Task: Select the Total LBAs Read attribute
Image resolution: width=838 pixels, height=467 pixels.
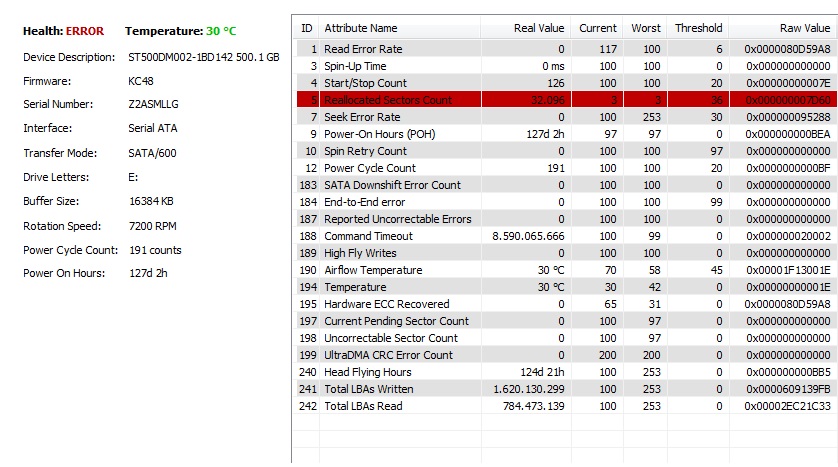Action: tap(565, 406)
